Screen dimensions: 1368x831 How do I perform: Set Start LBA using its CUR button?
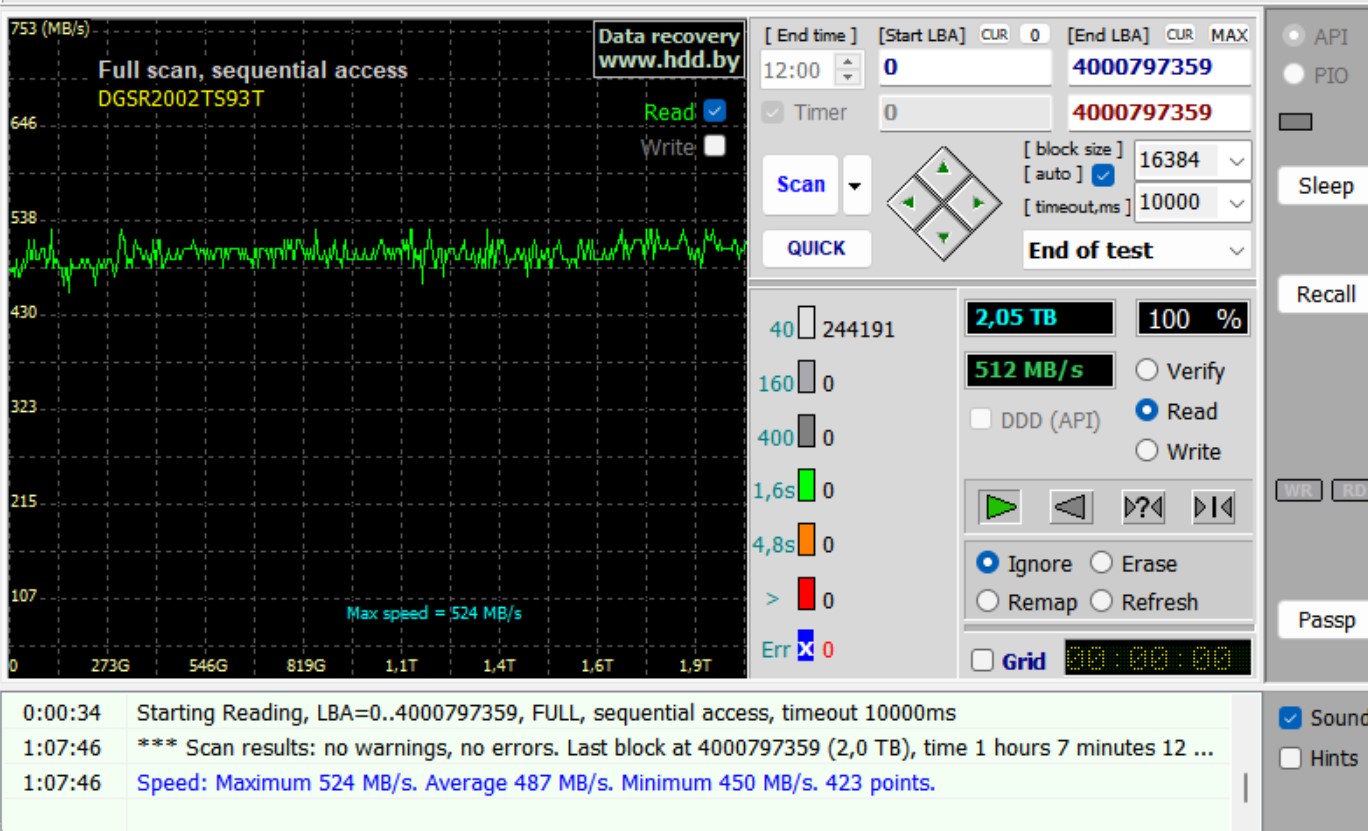pos(995,35)
